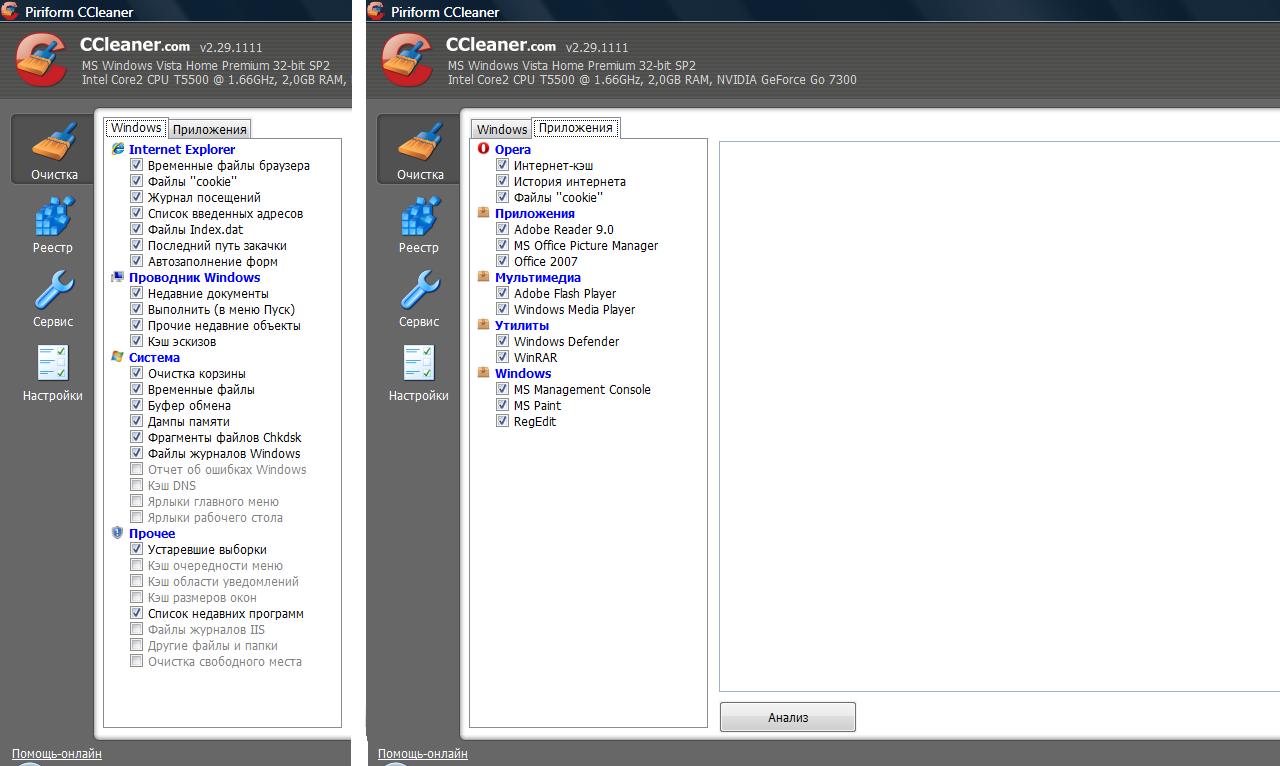This screenshot has width=1280, height=766.
Task: Uncheck Opera История интернета checkbox
Action: pos(503,181)
